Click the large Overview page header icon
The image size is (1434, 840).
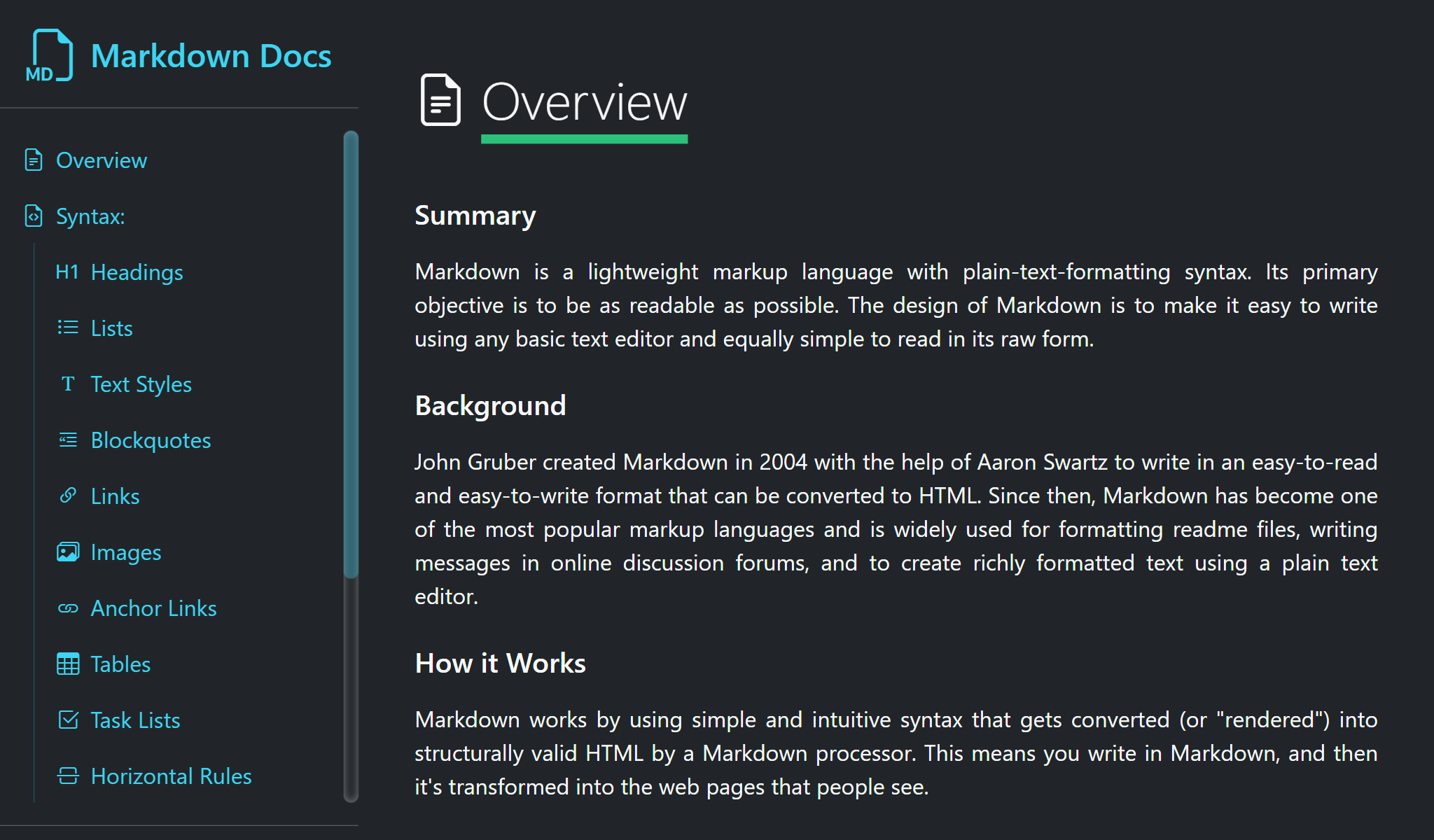(x=440, y=100)
